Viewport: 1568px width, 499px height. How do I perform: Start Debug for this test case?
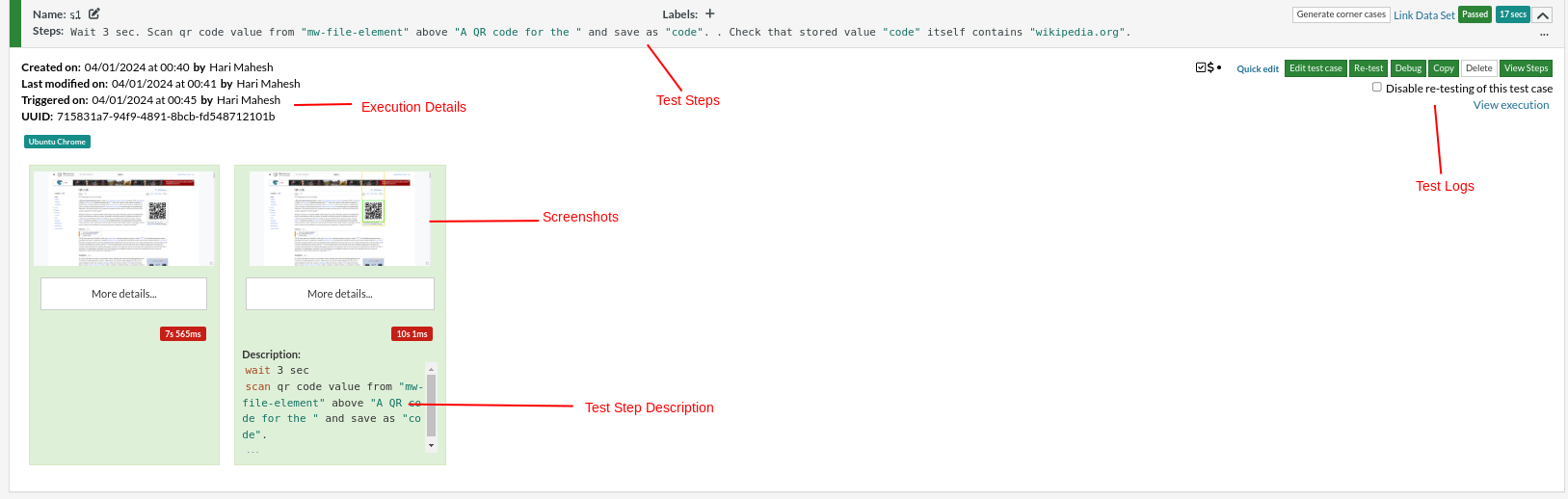coord(1408,68)
